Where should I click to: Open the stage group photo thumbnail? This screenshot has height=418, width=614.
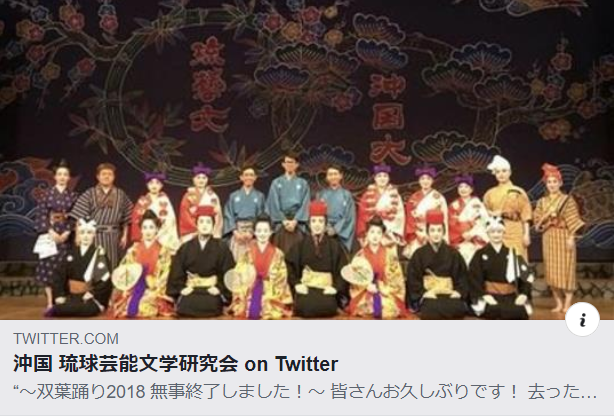tap(307, 159)
